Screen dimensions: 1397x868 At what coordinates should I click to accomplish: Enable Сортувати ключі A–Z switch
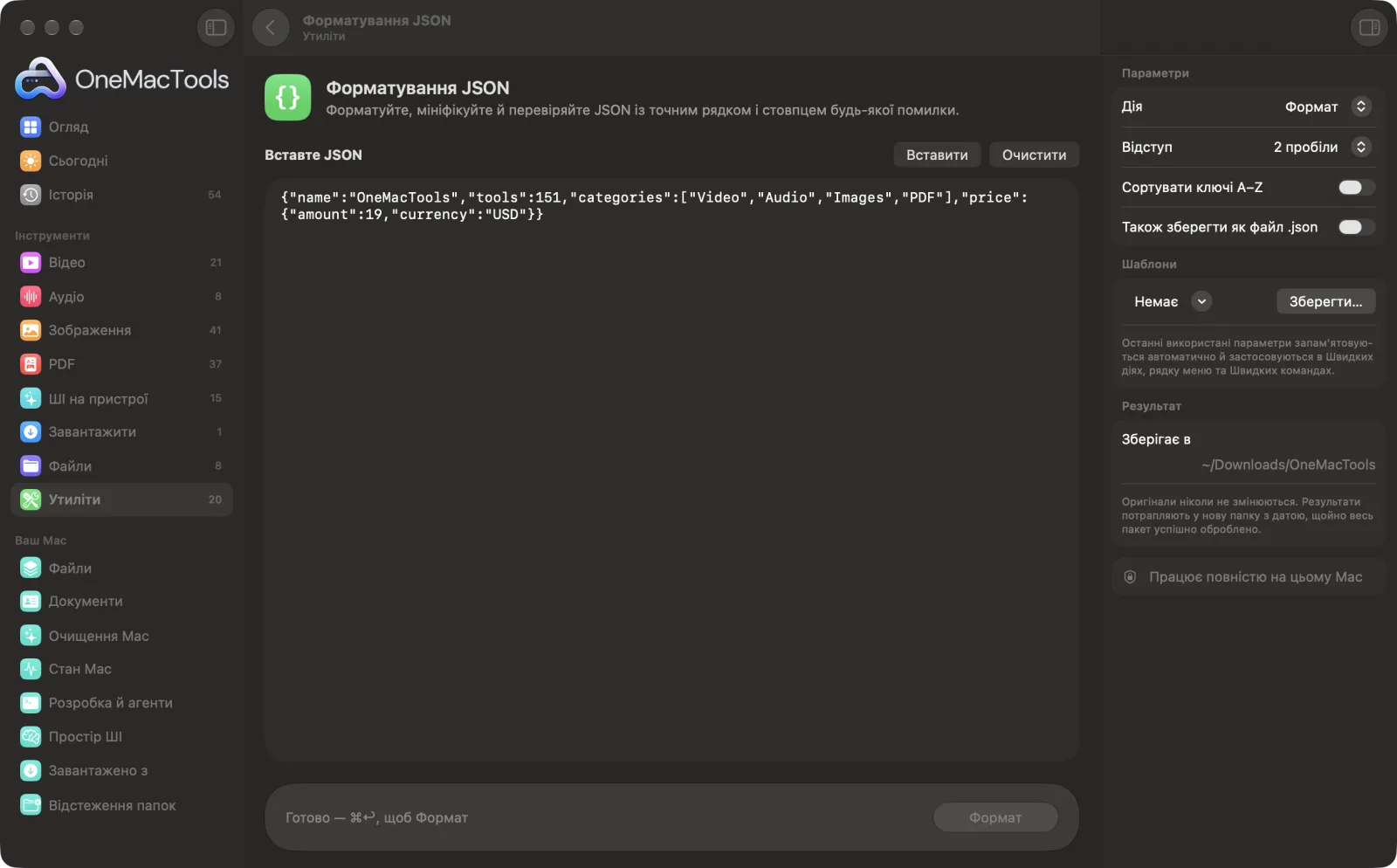pyautogui.click(x=1356, y=187)
